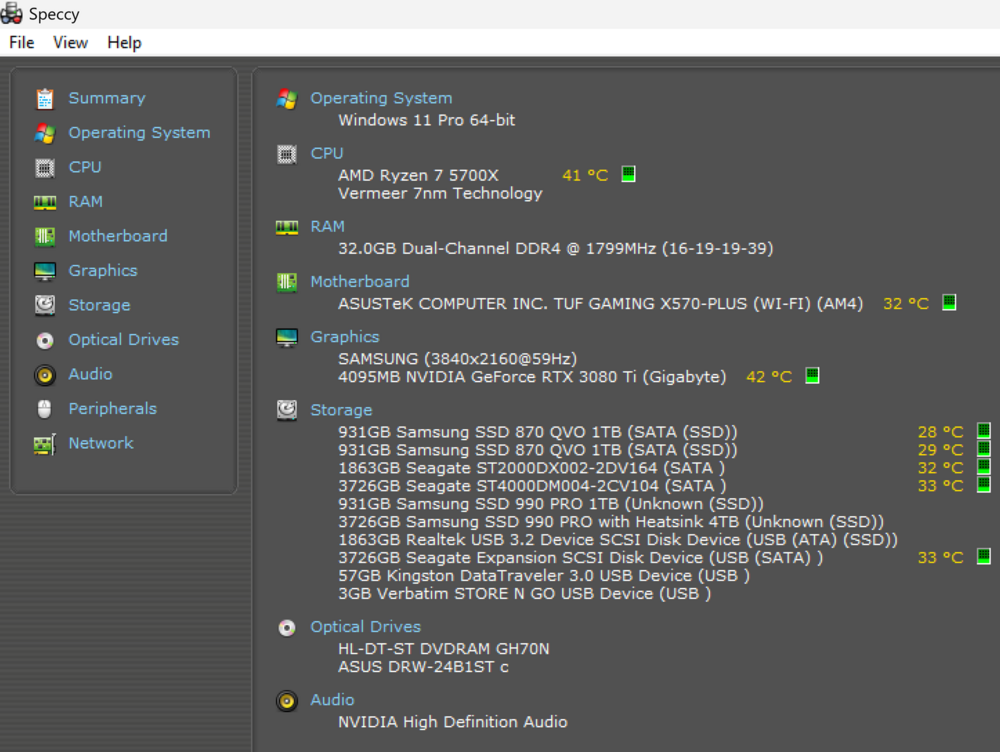
Task: Open the View menu
Action: [70, 42]
